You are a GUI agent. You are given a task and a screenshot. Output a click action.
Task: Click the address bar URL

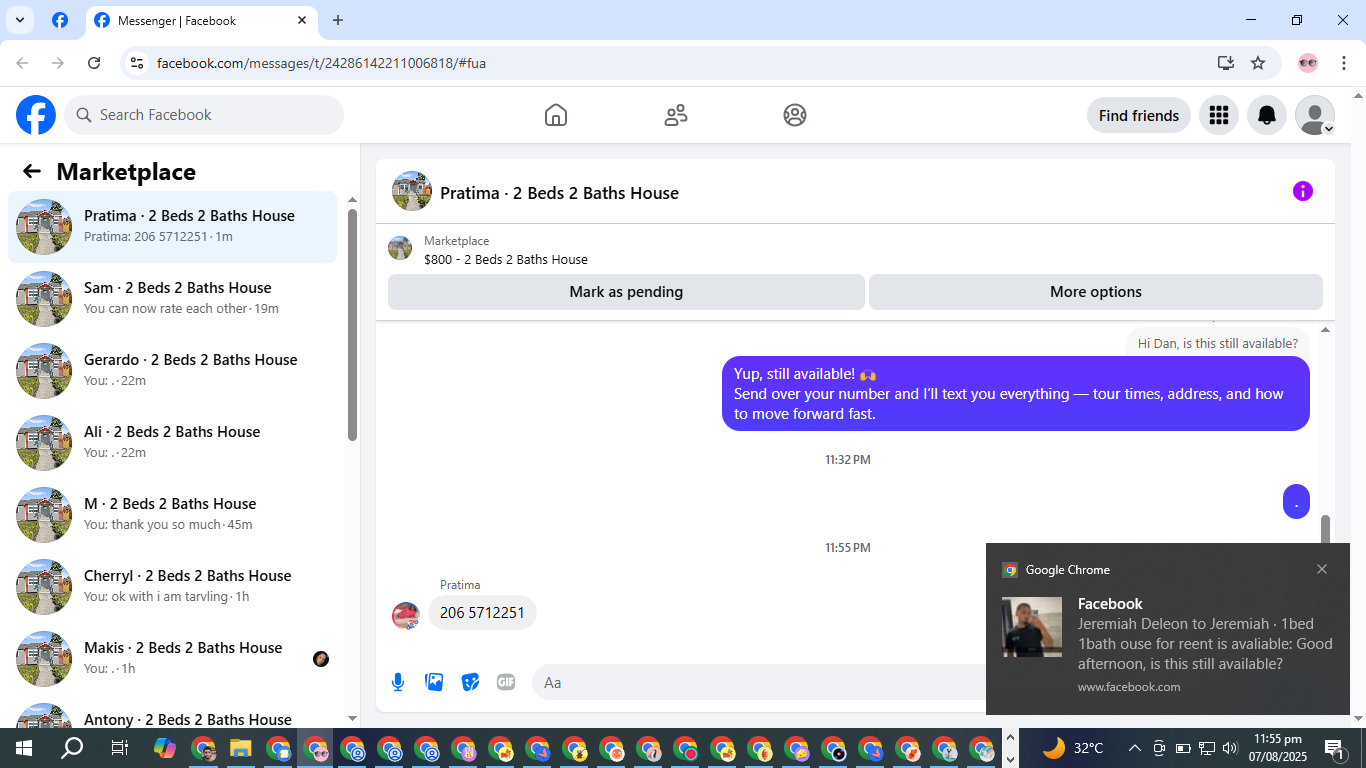coord(321,63)
